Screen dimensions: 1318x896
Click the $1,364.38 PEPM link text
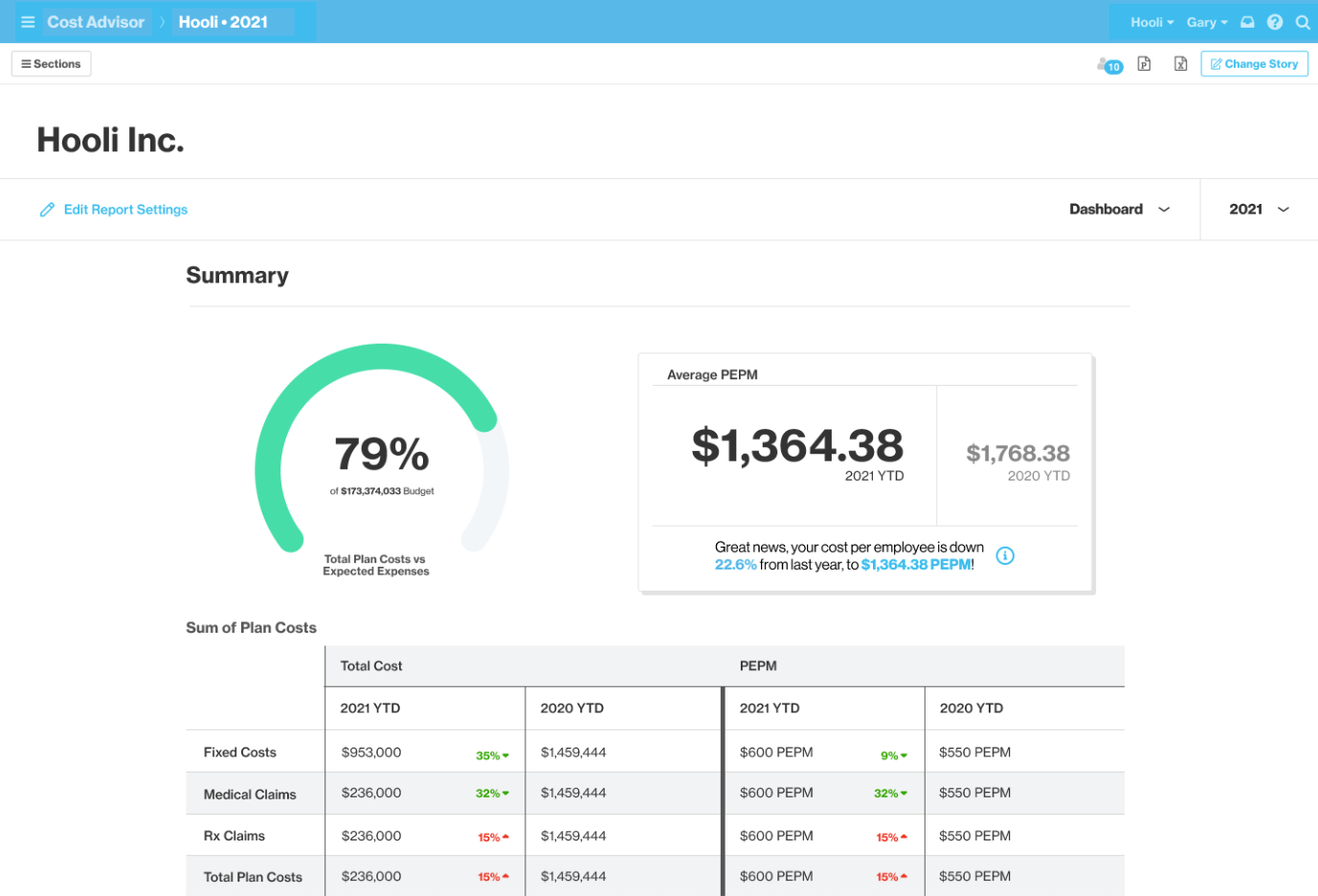tap(915, 565)
